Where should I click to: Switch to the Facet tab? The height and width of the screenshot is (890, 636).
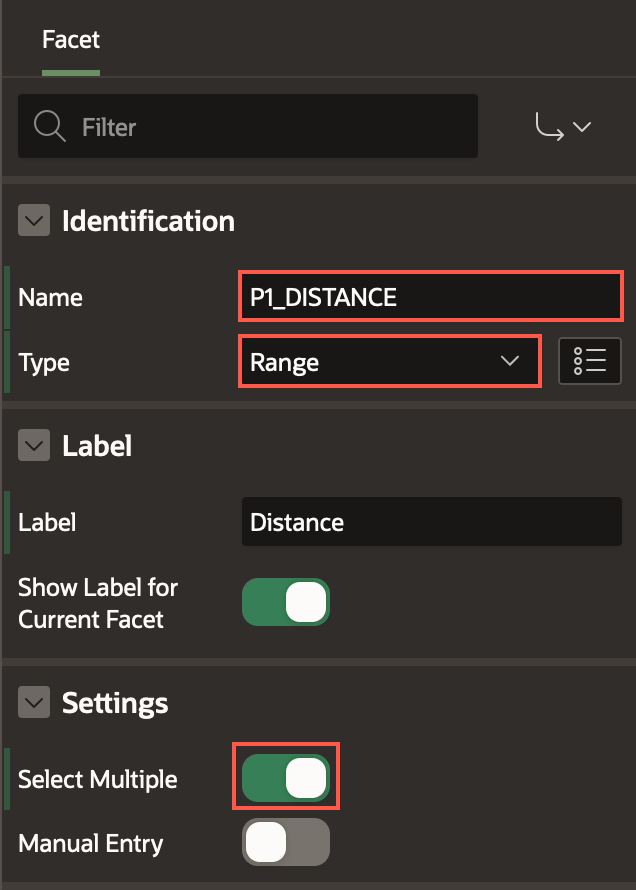point(71,40)
